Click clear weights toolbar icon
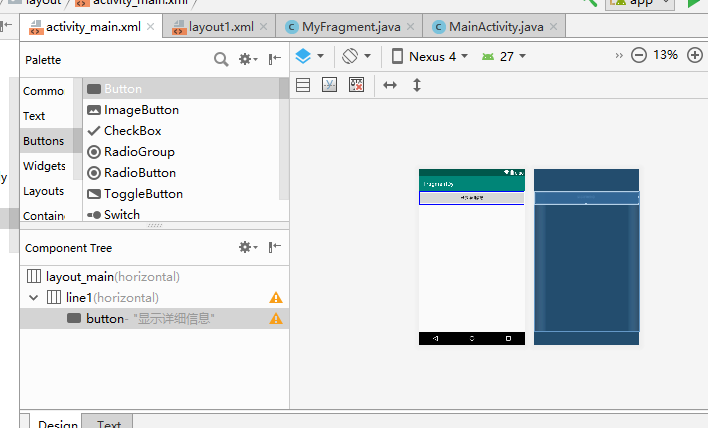 (356, 85)
